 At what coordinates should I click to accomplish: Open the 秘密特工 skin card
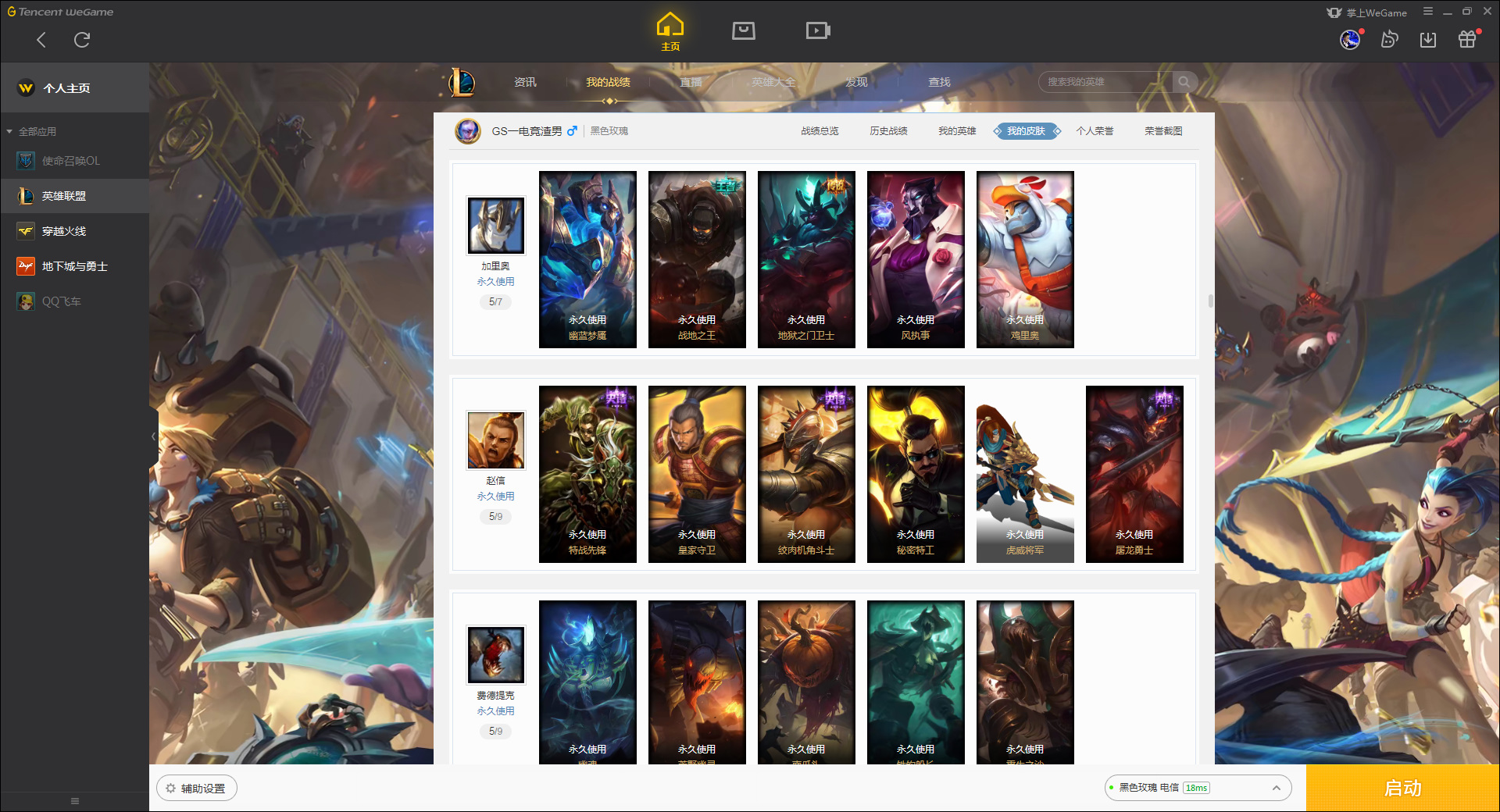coord(916,474)
